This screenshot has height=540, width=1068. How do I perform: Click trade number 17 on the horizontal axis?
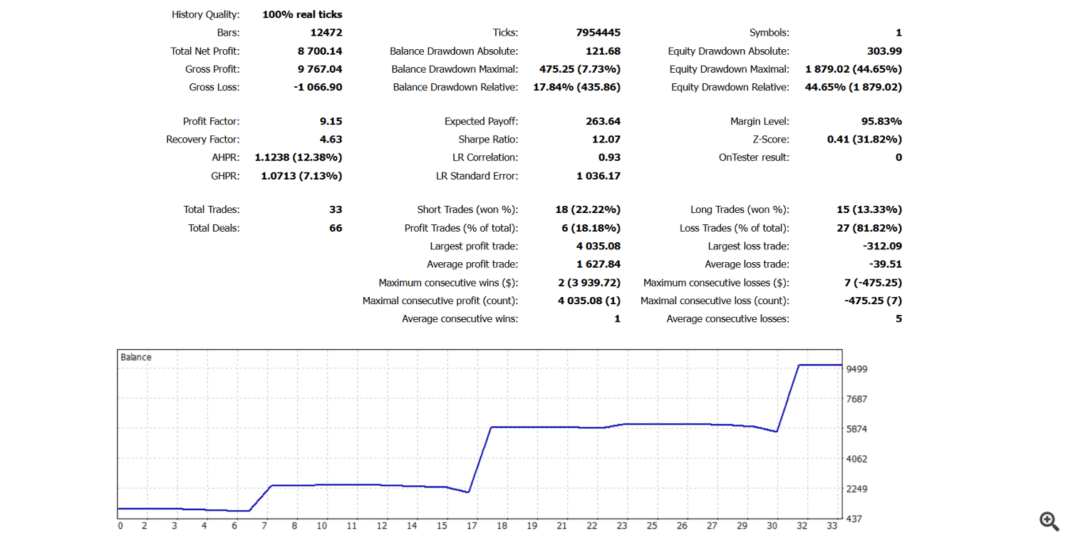coord(471,526)
